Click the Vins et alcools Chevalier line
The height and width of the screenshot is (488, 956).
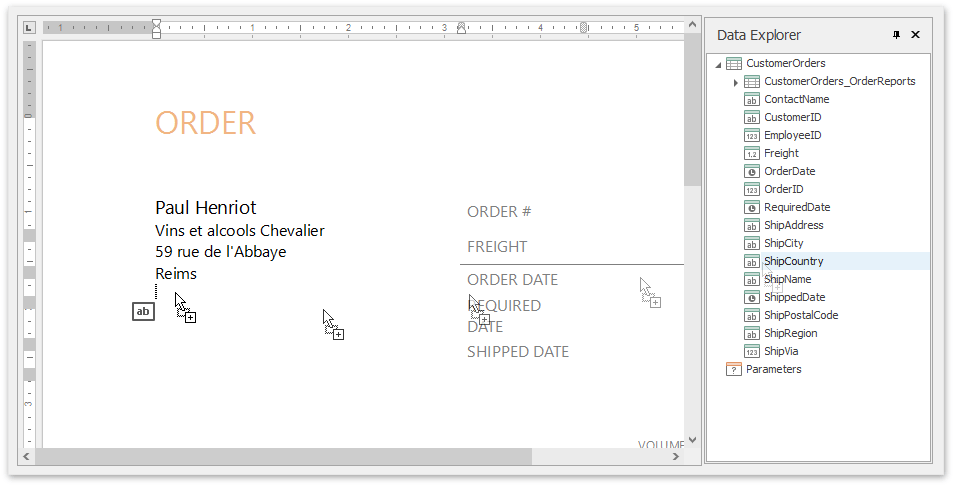point(240,231)
